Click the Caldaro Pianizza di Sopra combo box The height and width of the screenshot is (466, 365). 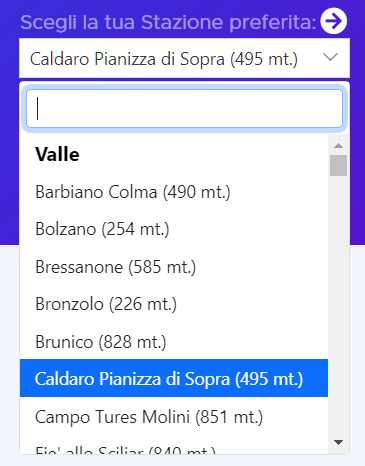(x=184, y=58)
